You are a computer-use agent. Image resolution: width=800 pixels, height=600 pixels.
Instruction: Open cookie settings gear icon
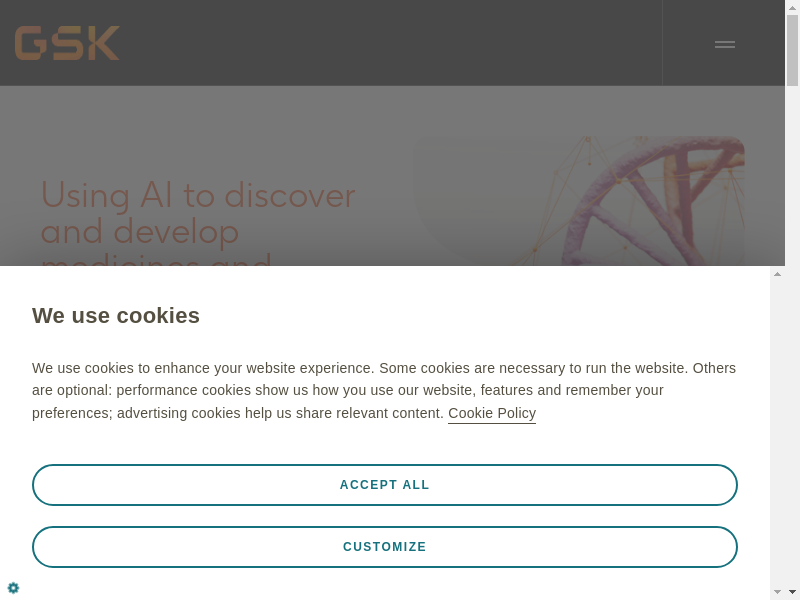13,588
